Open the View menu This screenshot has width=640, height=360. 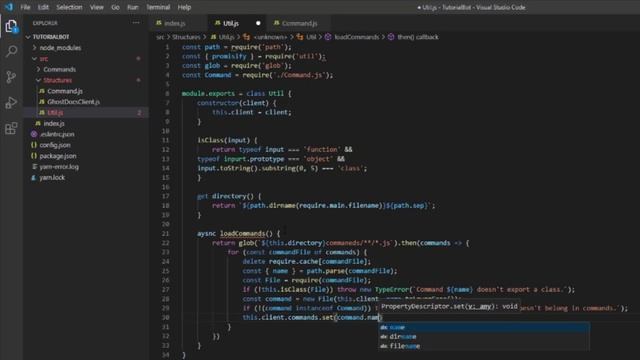point(97,7)
